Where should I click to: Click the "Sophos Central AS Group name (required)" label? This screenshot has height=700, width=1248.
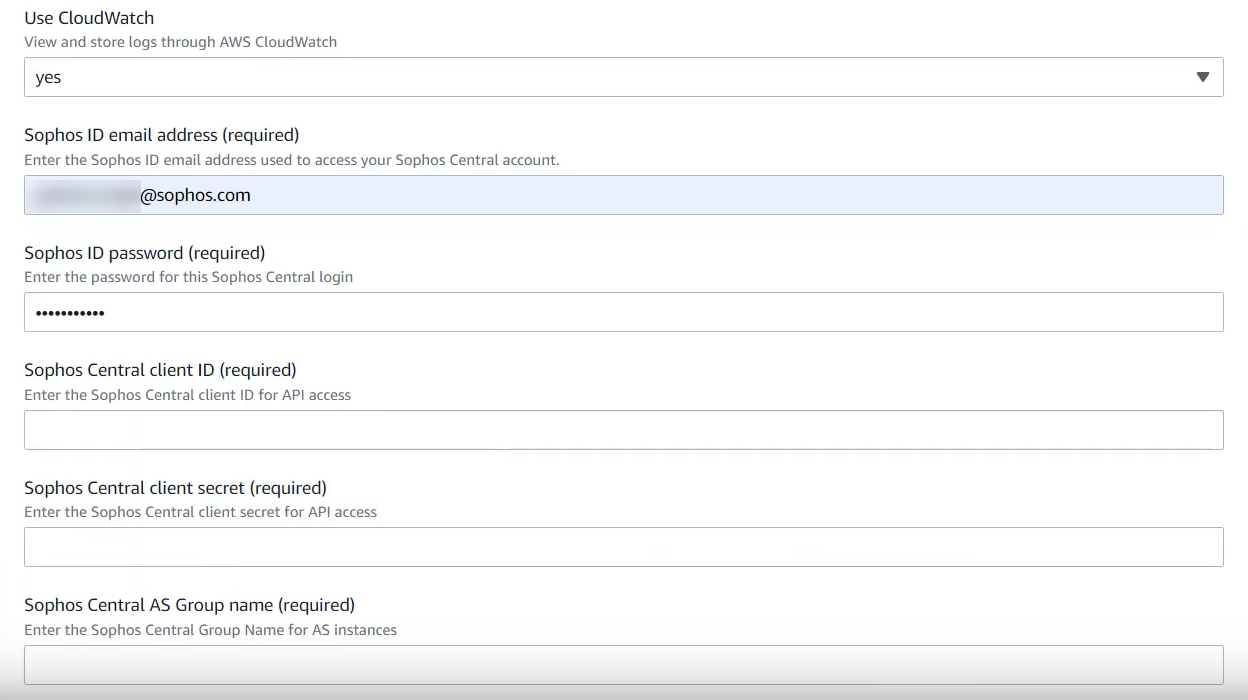pyautogui.click(x=189, y=605)
